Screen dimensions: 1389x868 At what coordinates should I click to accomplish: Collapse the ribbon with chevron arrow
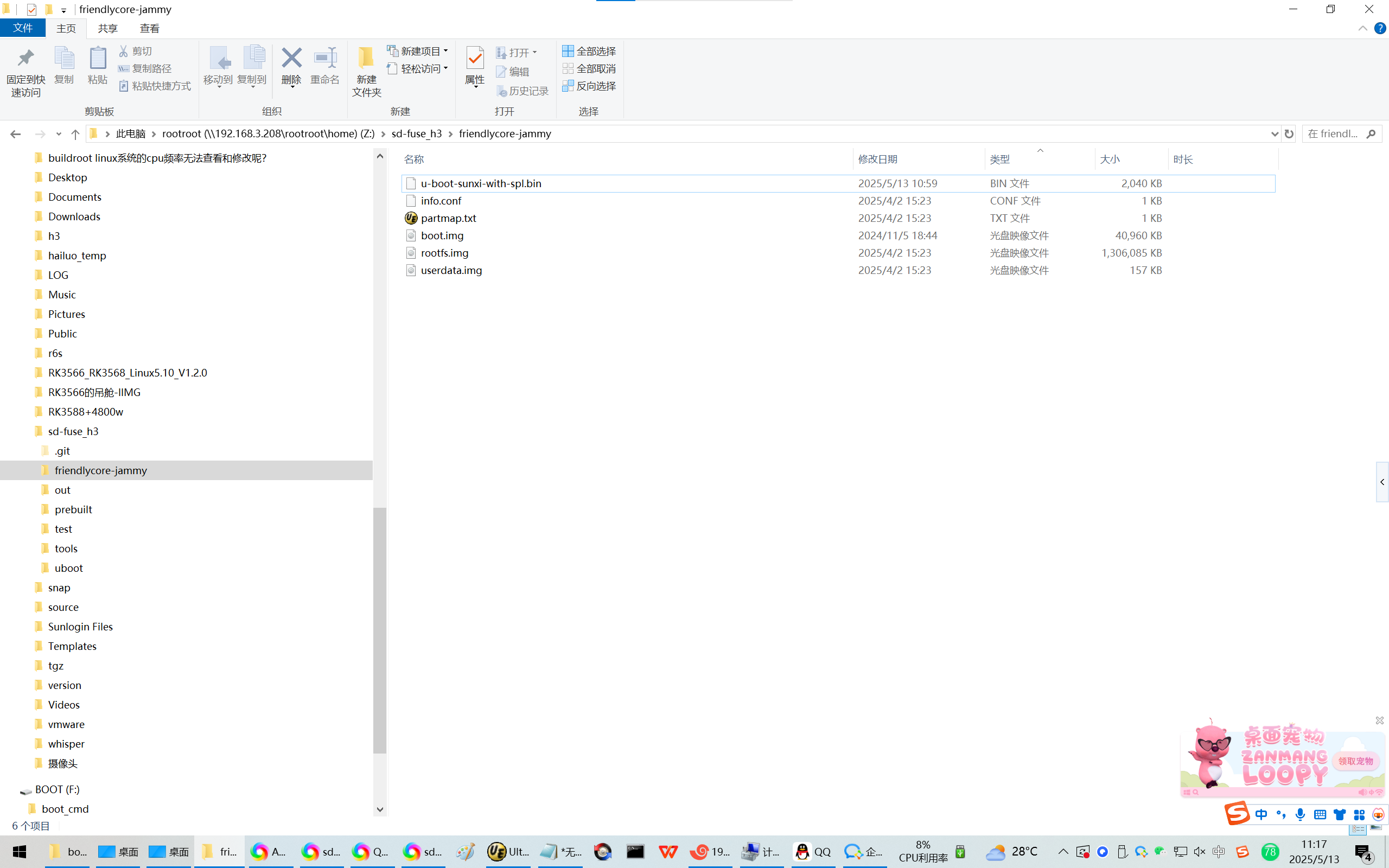coord(1362,28)
